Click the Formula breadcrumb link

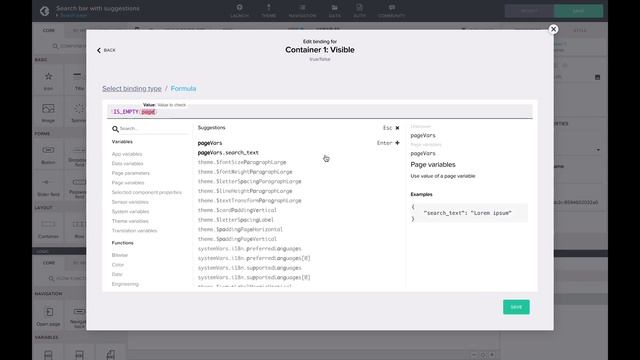[183, 89]
